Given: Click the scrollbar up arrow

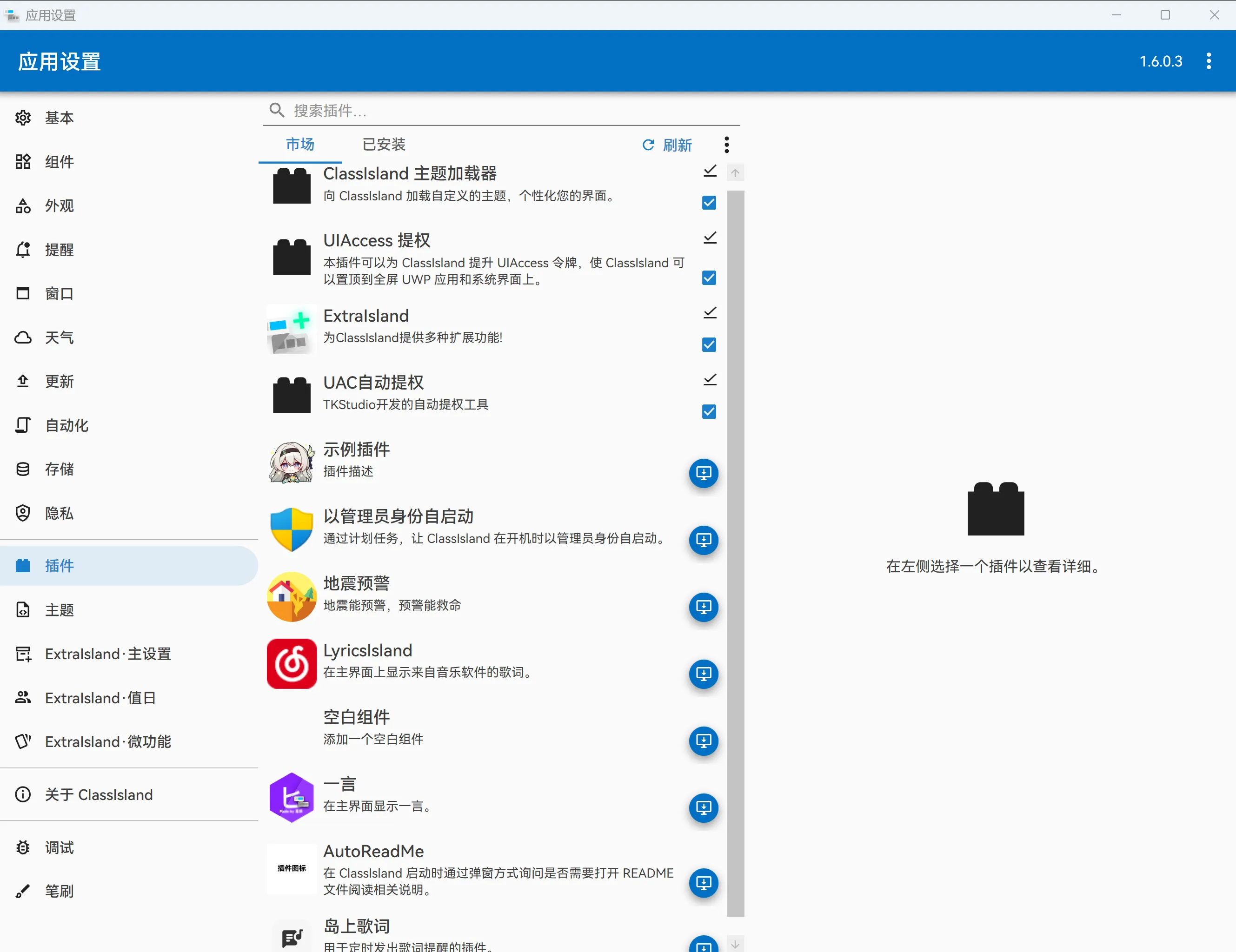Looking at the screenshot, I should coord(735,172).
